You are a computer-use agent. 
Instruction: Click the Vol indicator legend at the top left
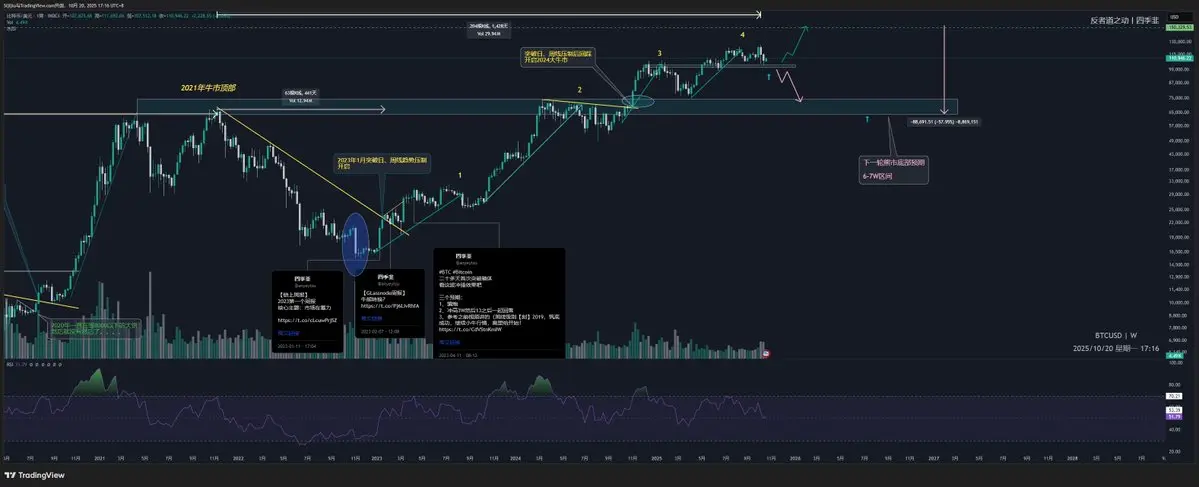[x=15, y=22]
